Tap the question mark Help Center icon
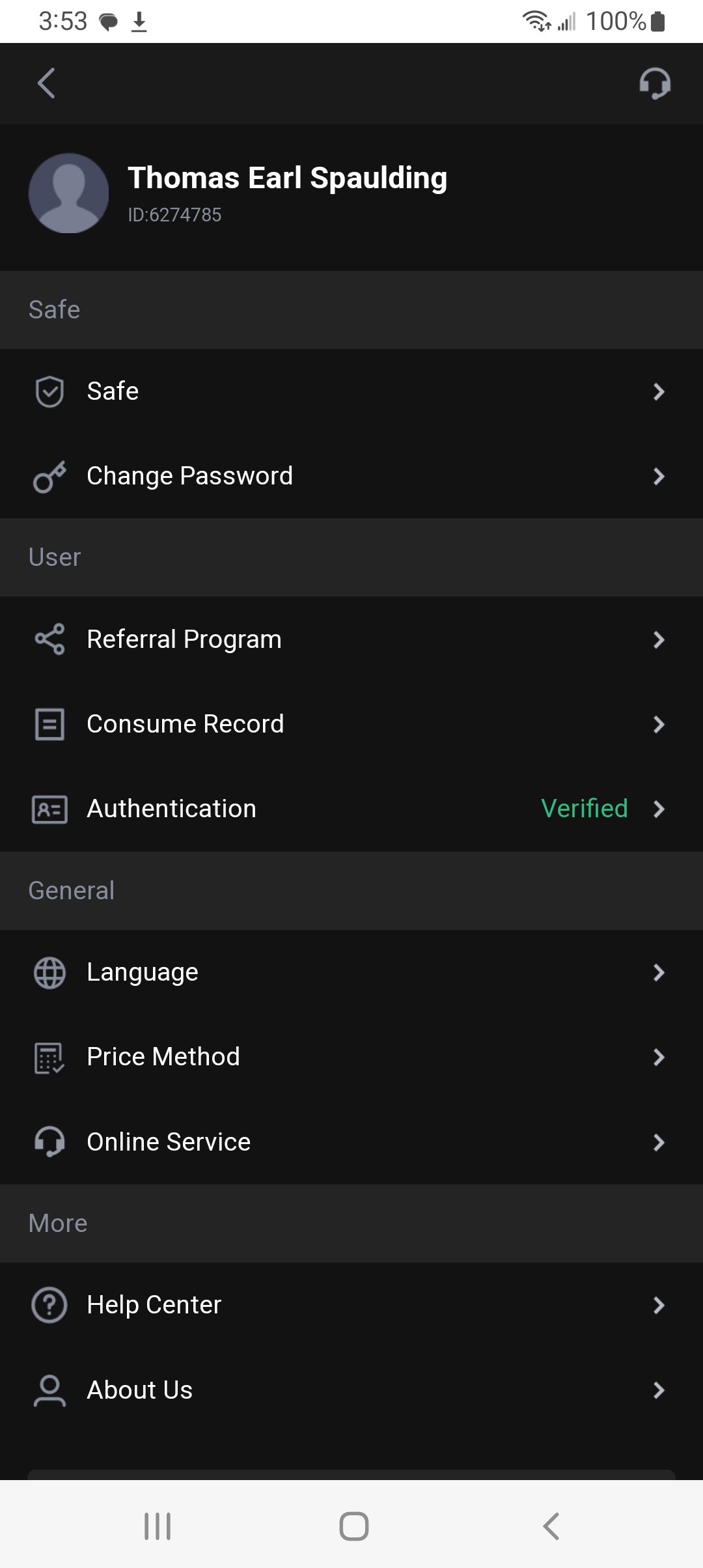Viewport: 703px width, 1568px height. [49, 1305]
